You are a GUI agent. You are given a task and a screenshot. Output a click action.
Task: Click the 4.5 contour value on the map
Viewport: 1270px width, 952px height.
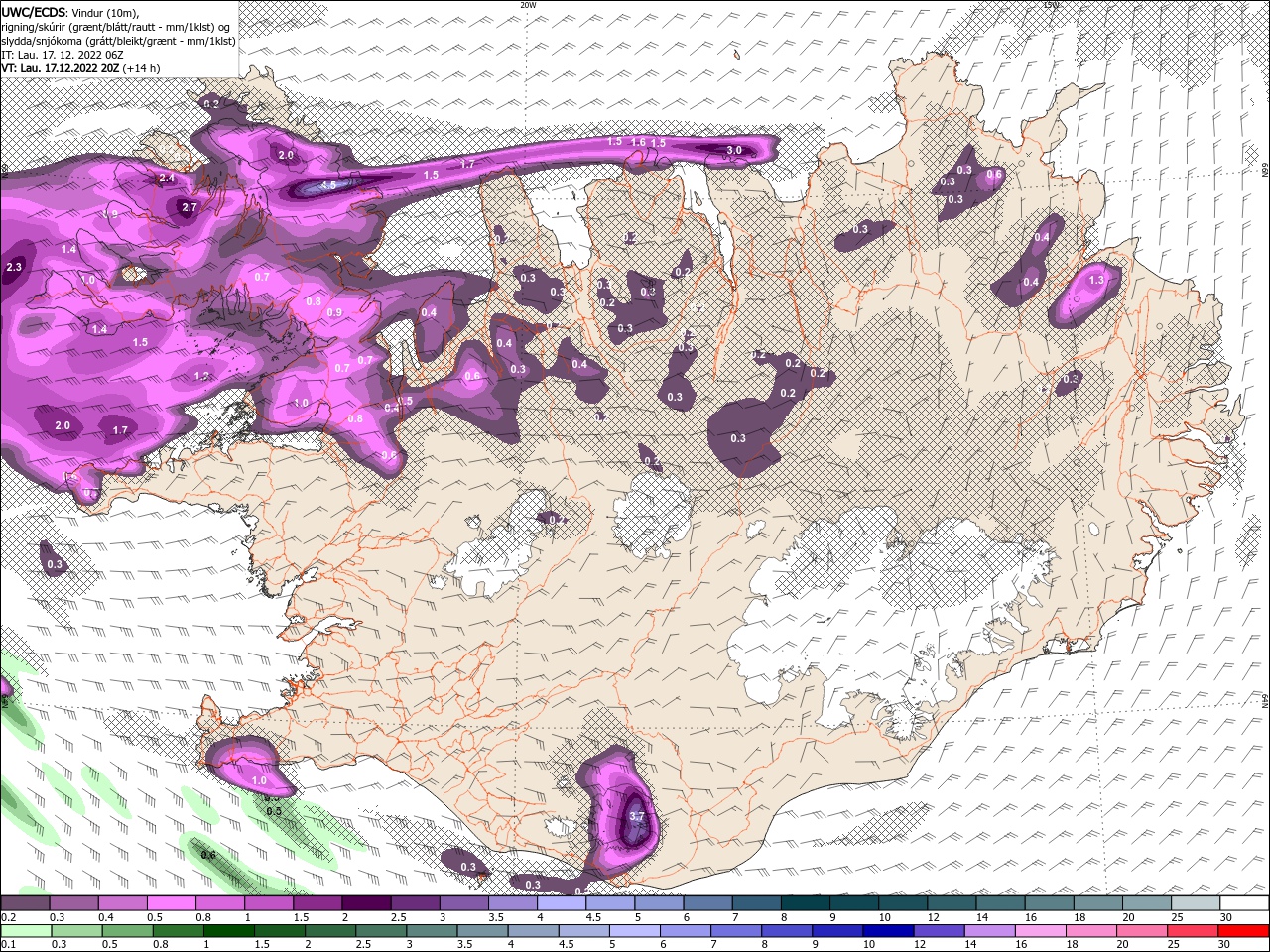(328, 185)
